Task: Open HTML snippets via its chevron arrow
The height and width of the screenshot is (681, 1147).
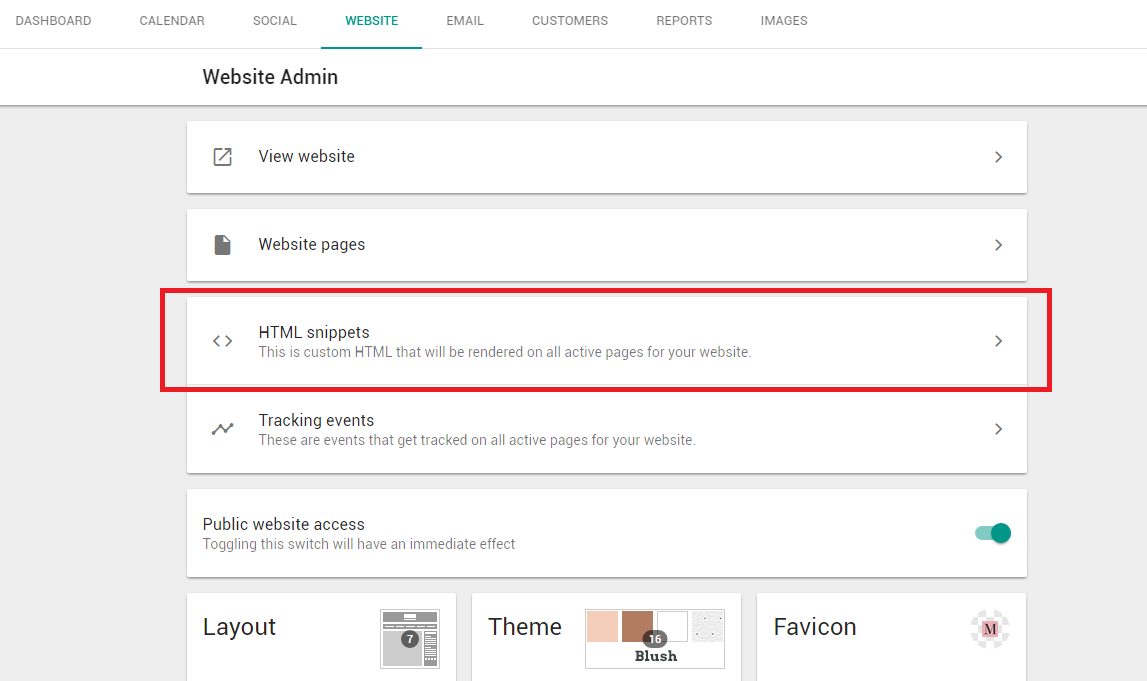Action: [998, 340]
